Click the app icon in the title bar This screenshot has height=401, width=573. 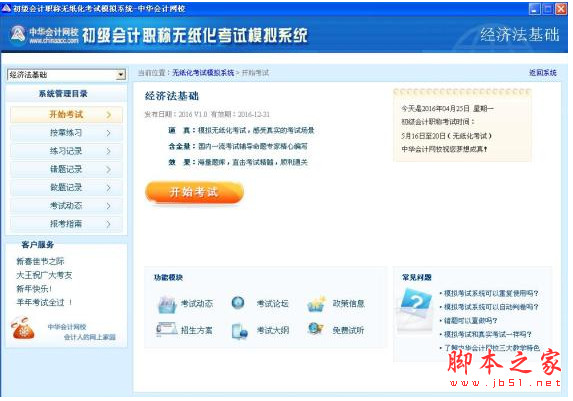pos(6,8)
